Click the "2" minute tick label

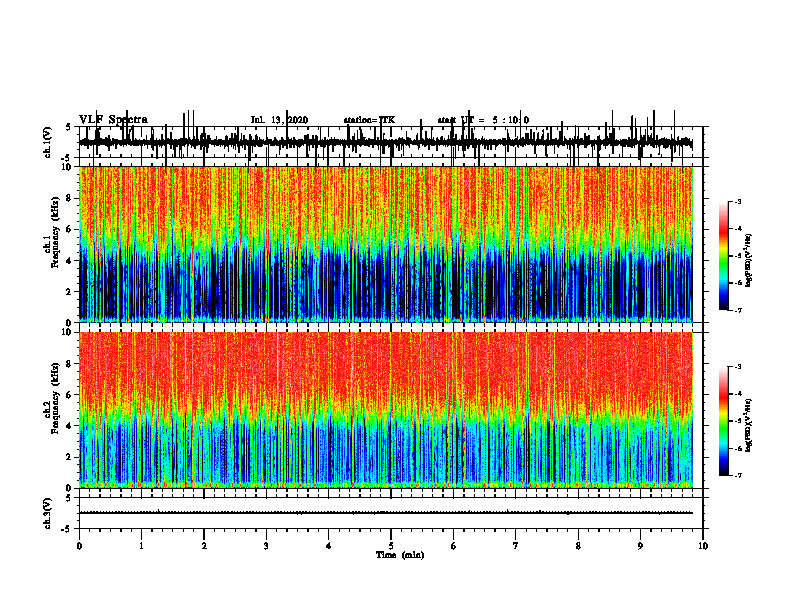point(204,546)
